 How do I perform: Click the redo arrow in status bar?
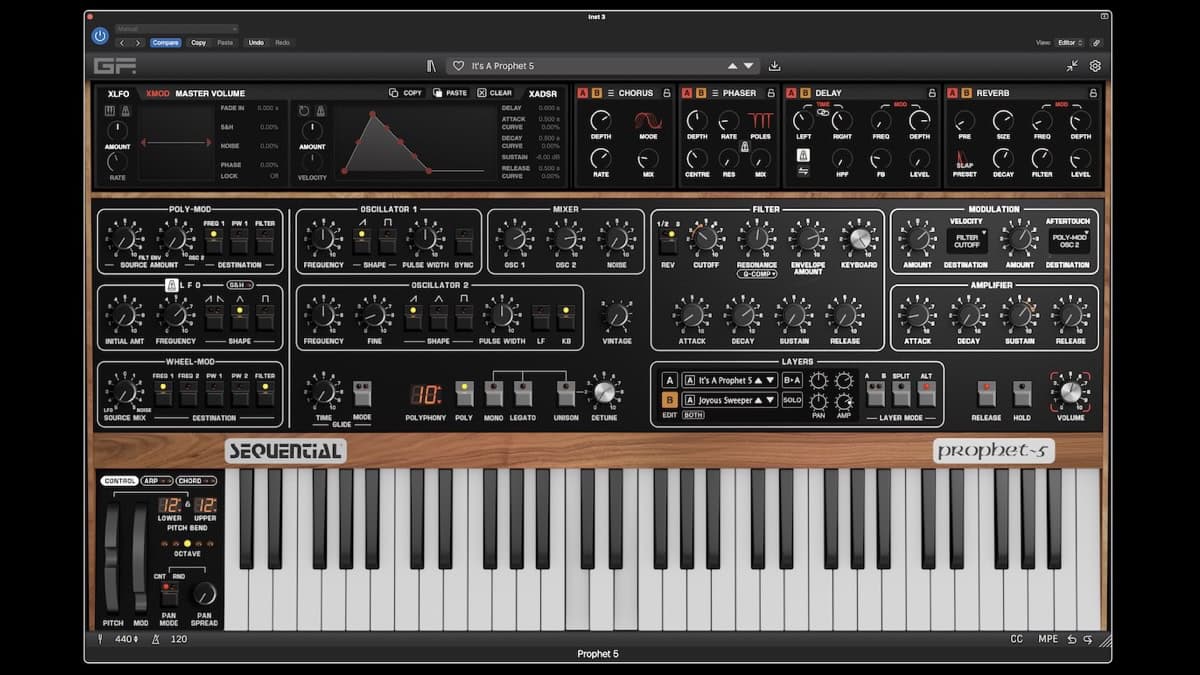coord(1087,639)
